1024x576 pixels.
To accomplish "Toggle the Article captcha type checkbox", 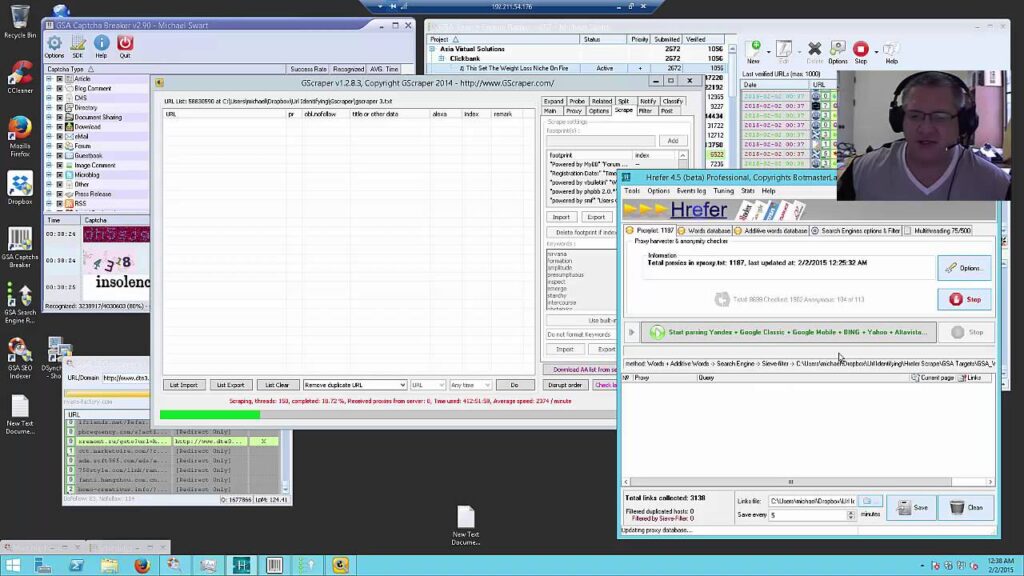I will tap(59, 79).
